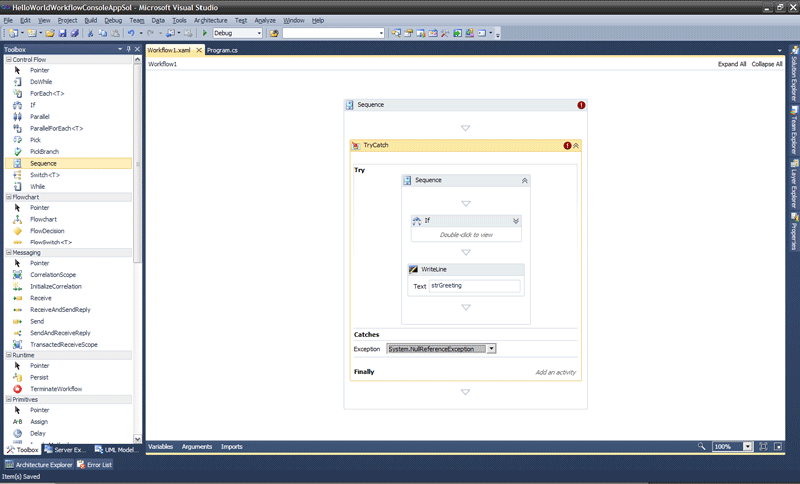Open the Variables pane

(161, 446)
